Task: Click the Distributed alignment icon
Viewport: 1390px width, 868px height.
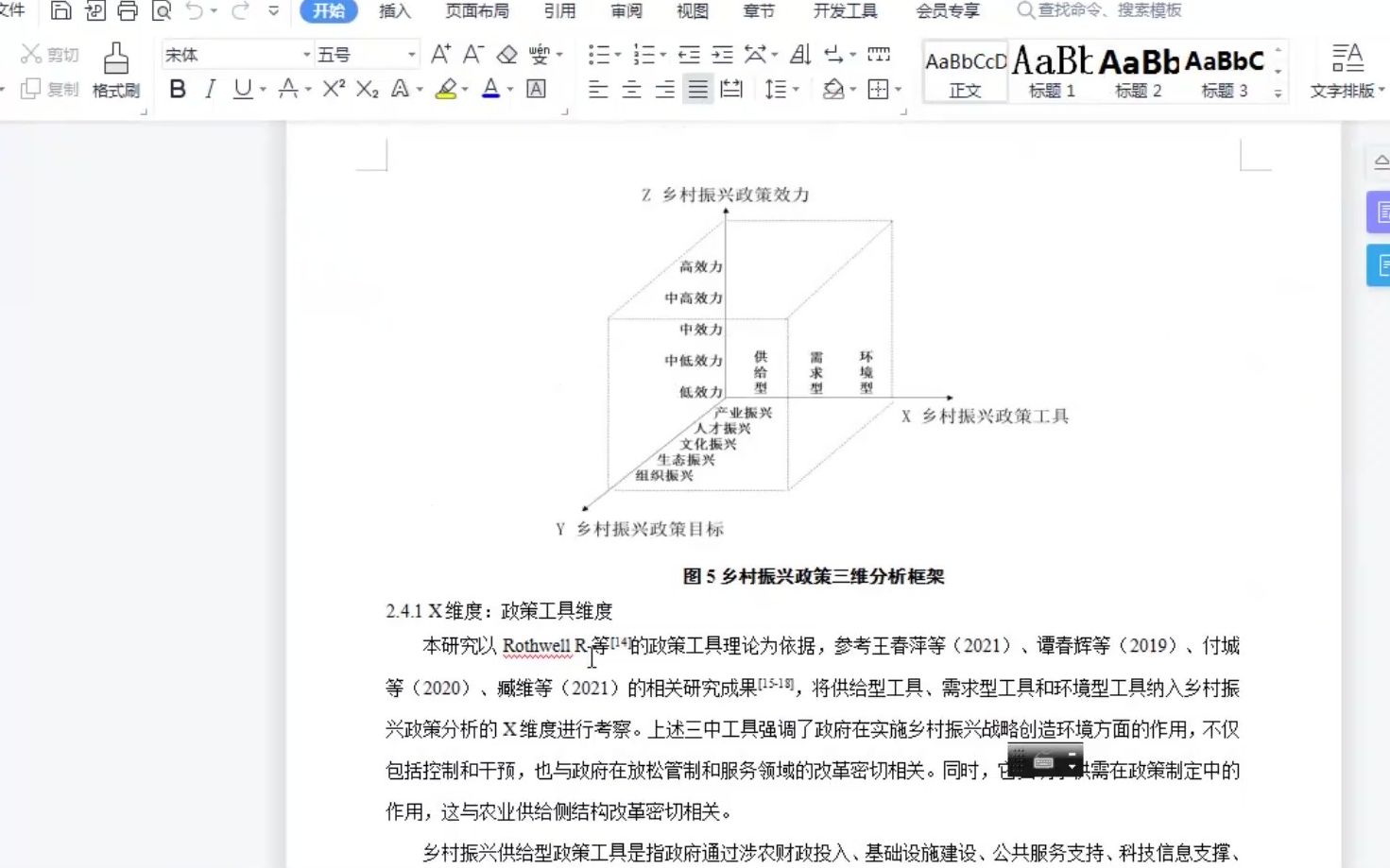Action: (731, 89)
